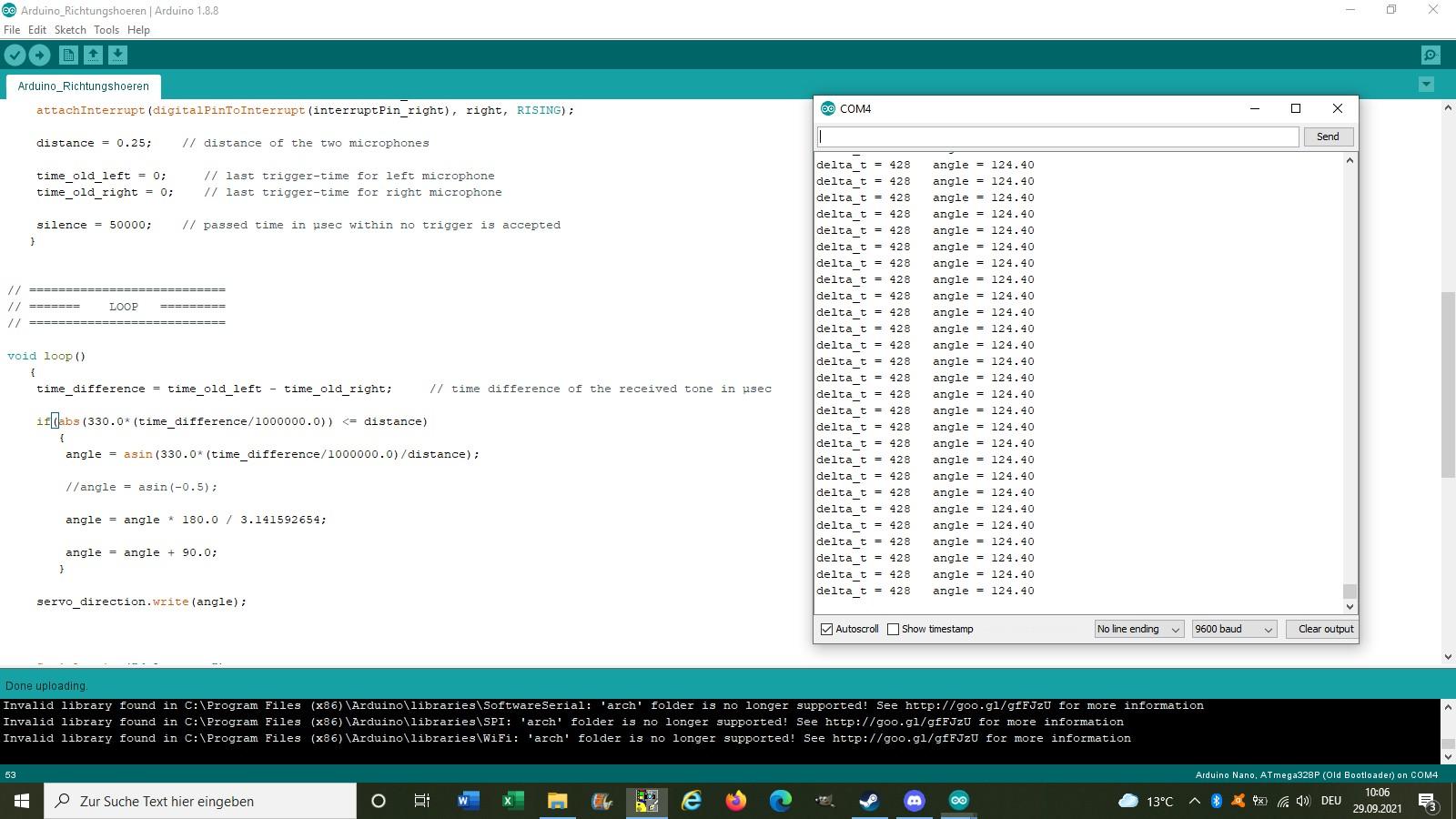1456x819 pixels.
Task: Open the 9600 baud rate dropdown
Action: (x=1235, y=629)
